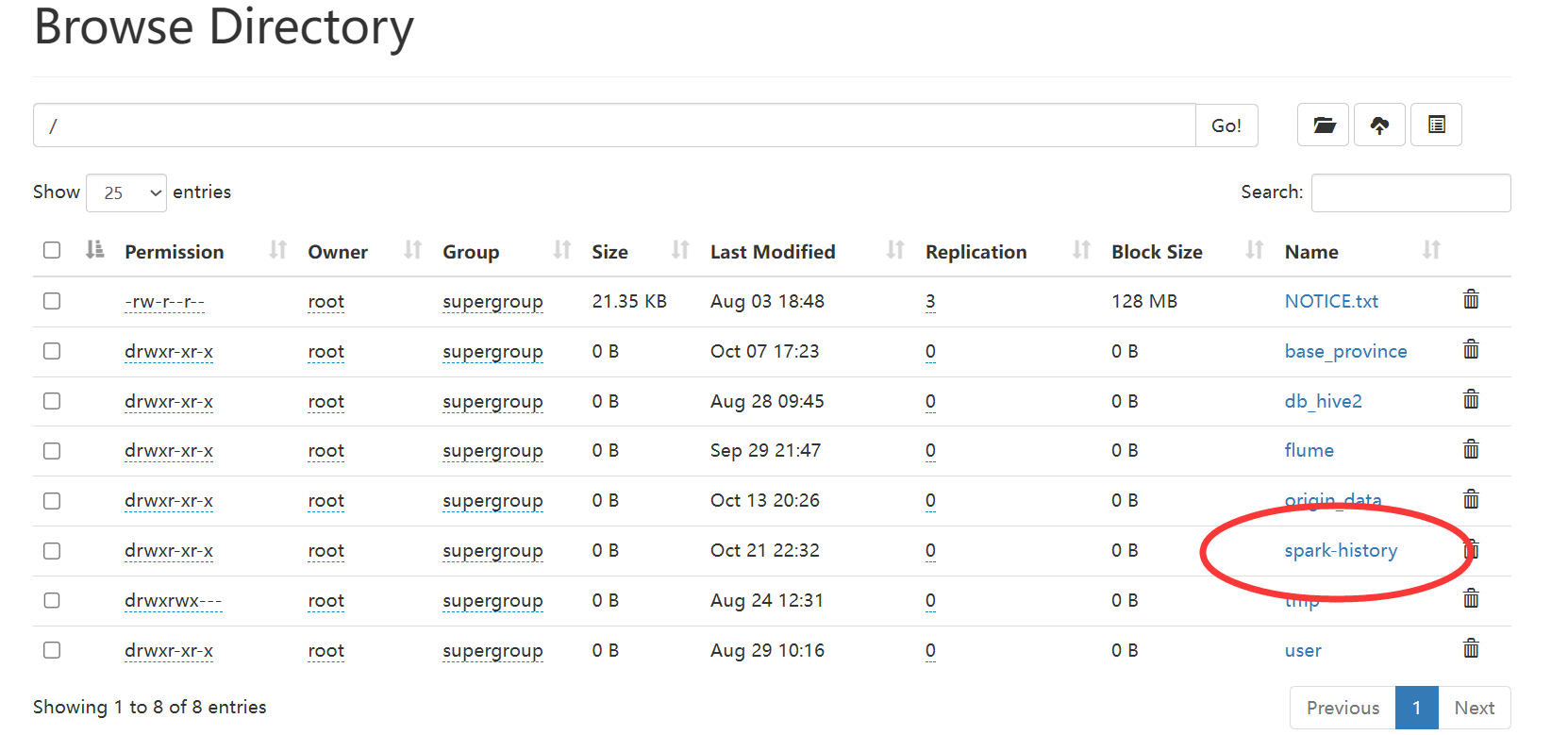
Task: Click the Name column header
Action: click(x=1311, y=252)
